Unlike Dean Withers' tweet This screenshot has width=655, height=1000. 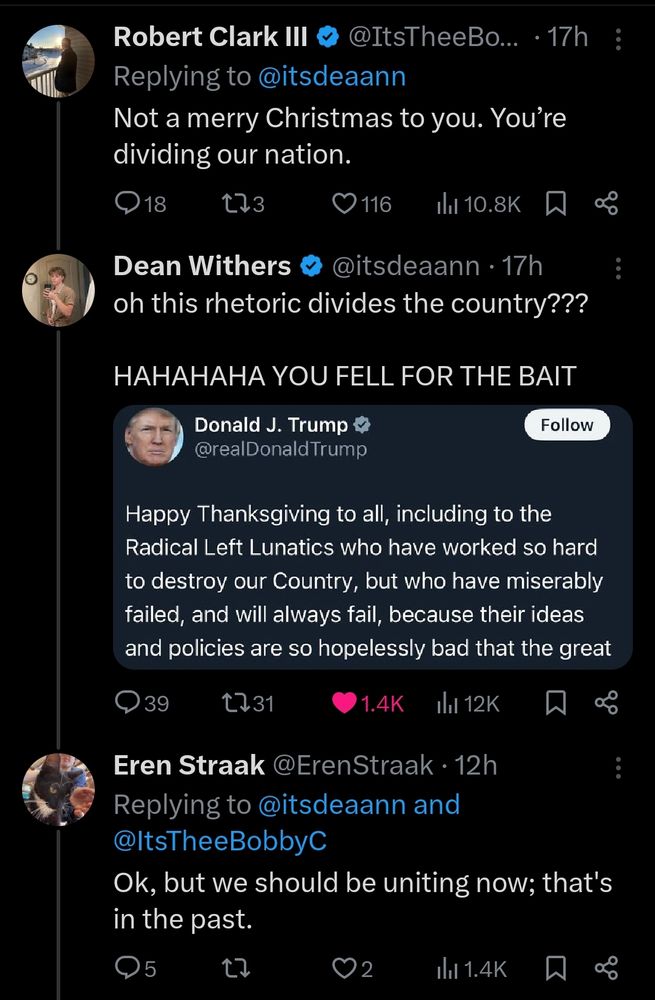[345, 703]
